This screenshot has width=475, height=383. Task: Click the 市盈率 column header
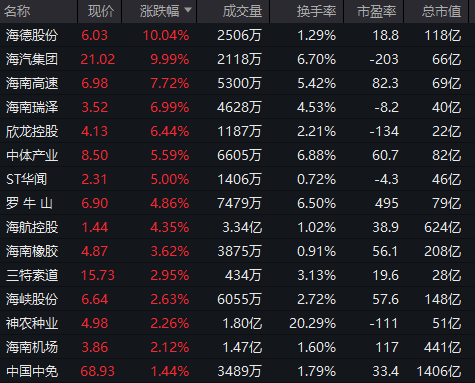377,11
